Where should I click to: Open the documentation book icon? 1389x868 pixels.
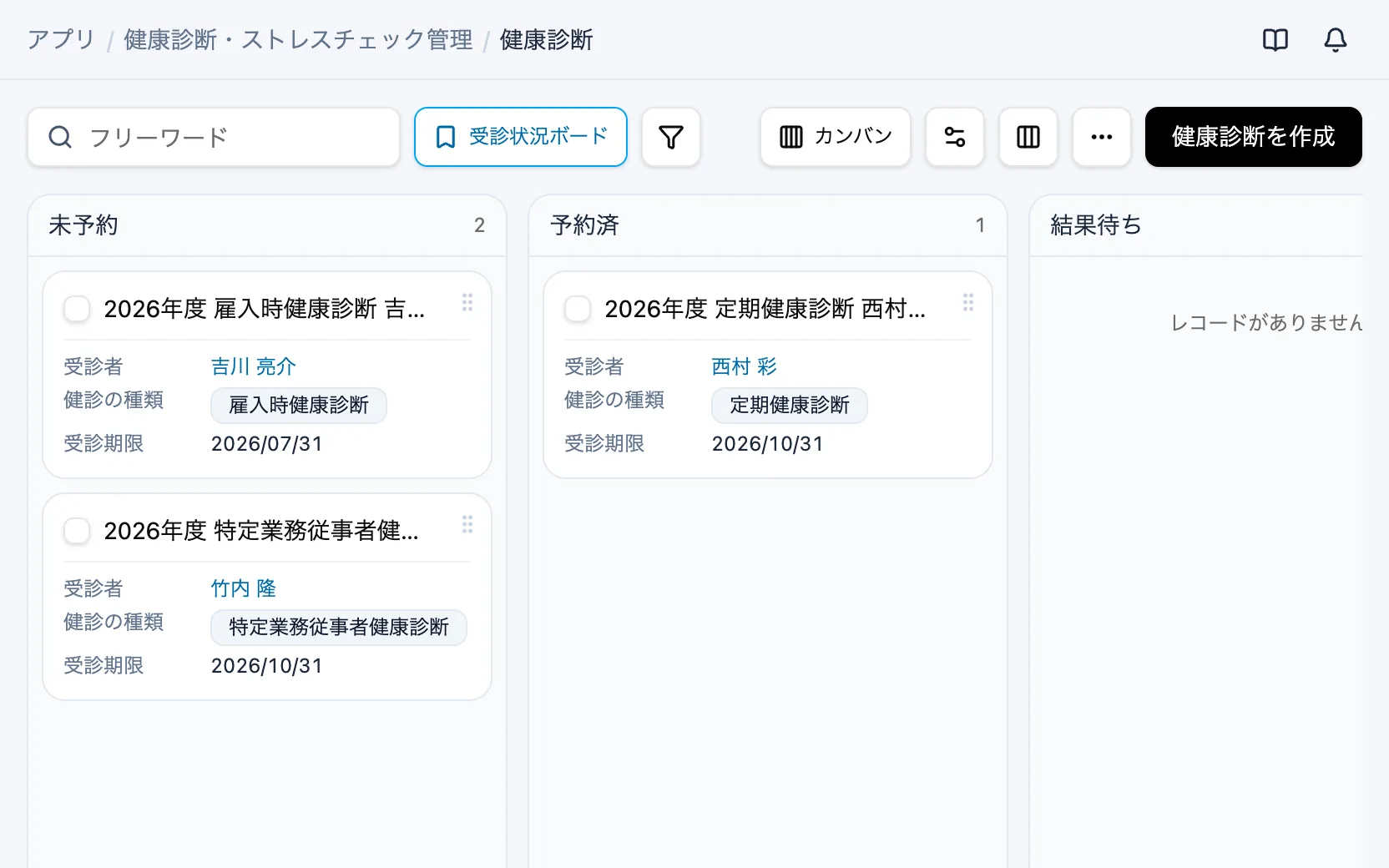1275,39
